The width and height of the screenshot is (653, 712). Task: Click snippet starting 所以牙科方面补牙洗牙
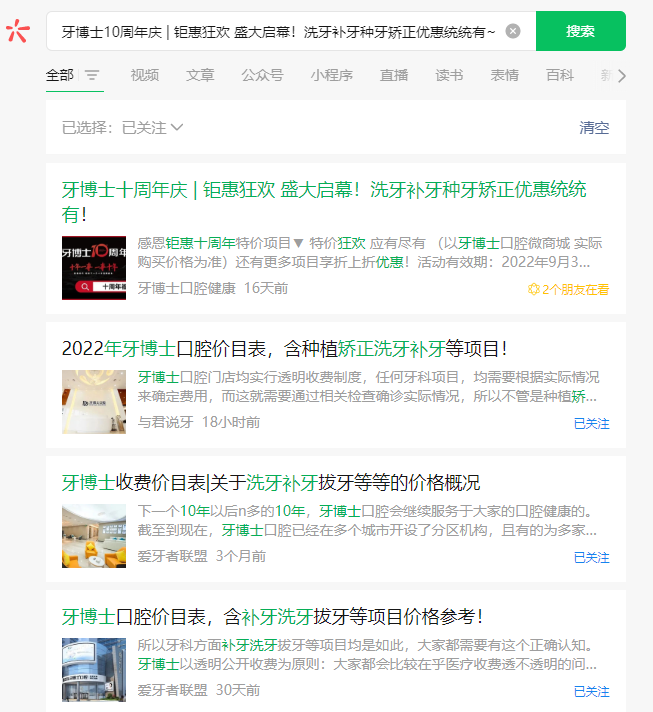coord(367,654)
